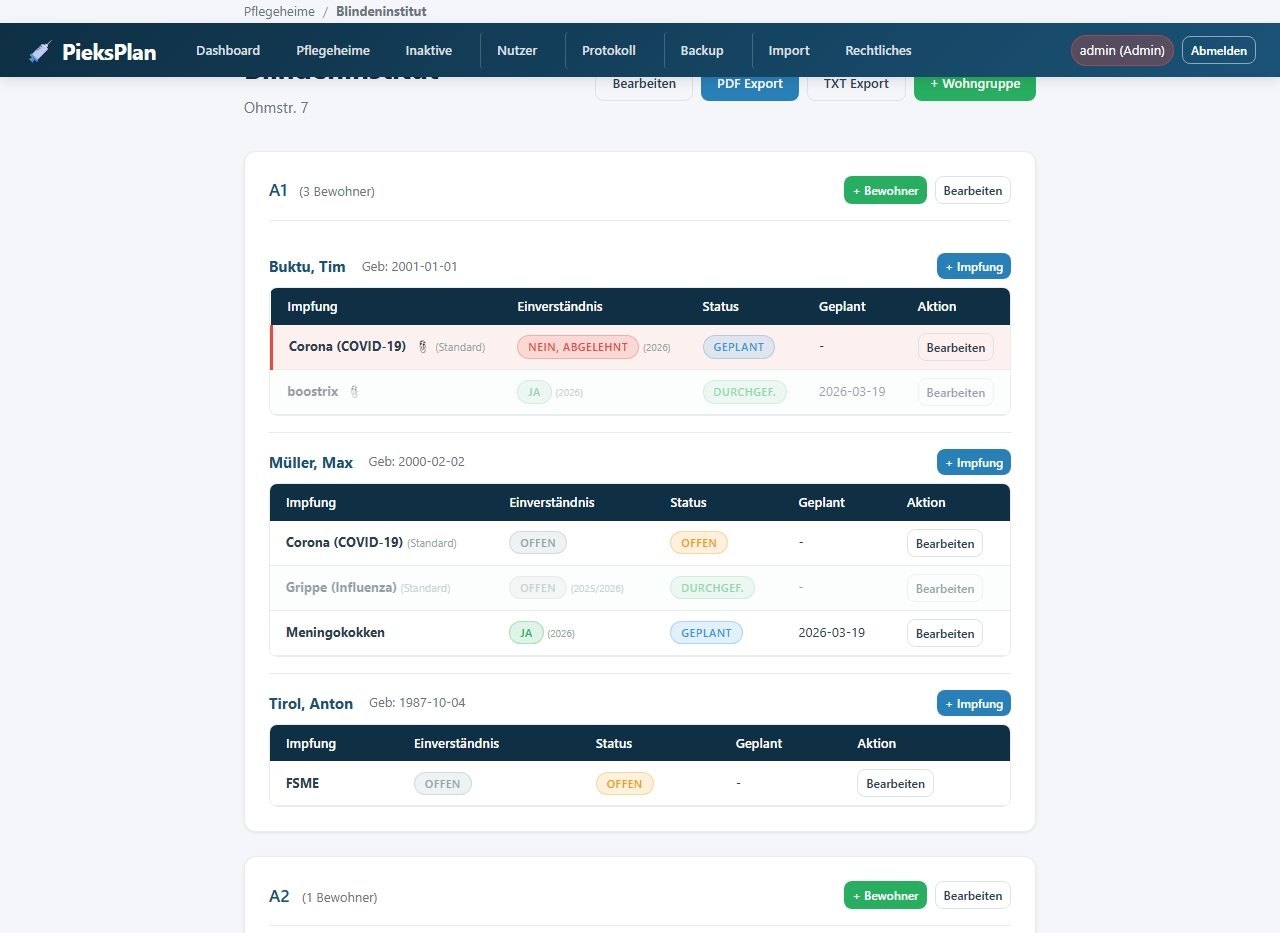
Task: Edit Max Müller's Meningokokken vaccination row
Action: tap(944, 634)
